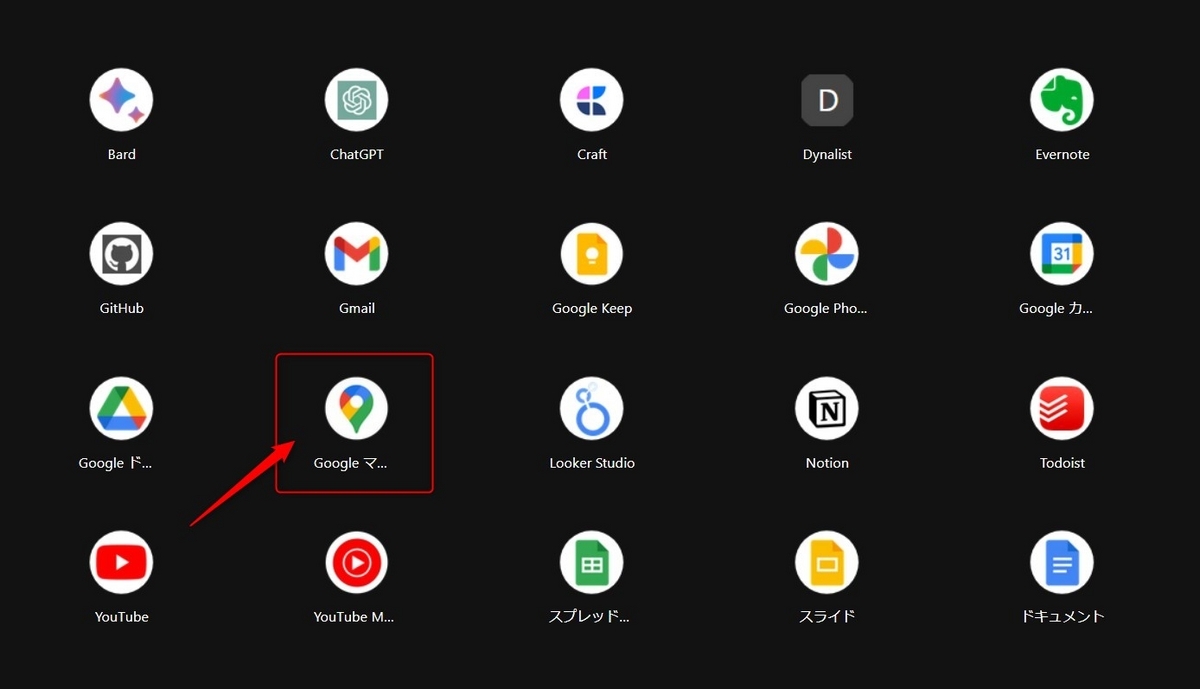This screenshot has width=1200, height=689.
Task: Click the 'スプレッド...' label text
Action: click(x=589, y=617)
